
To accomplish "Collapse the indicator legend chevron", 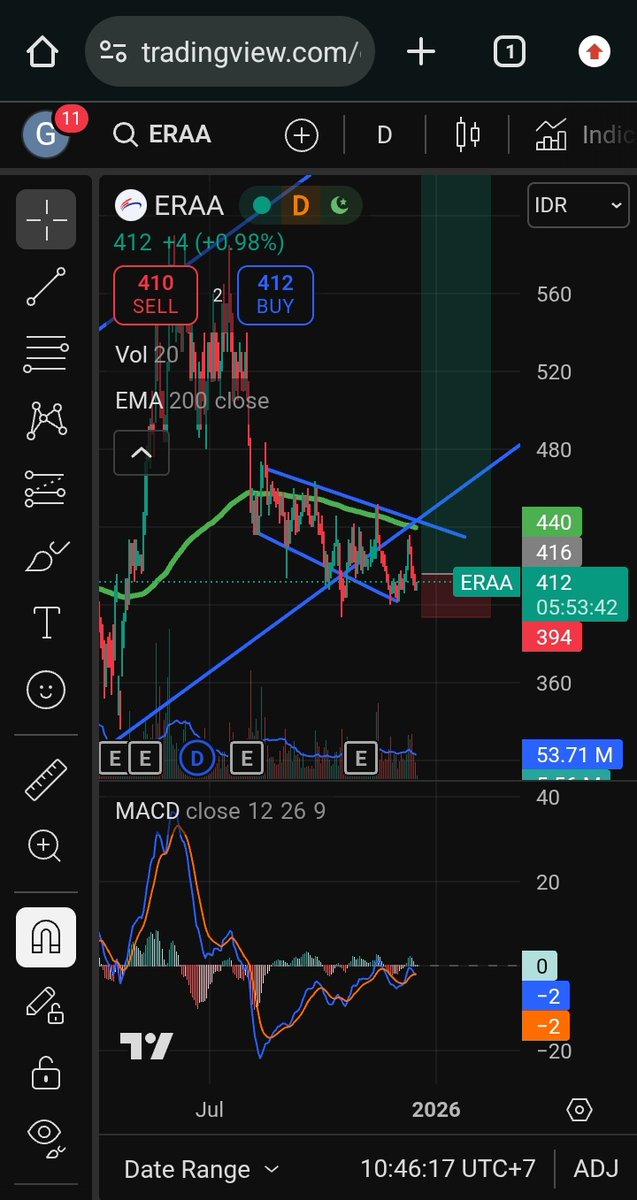I will [141, 453].
